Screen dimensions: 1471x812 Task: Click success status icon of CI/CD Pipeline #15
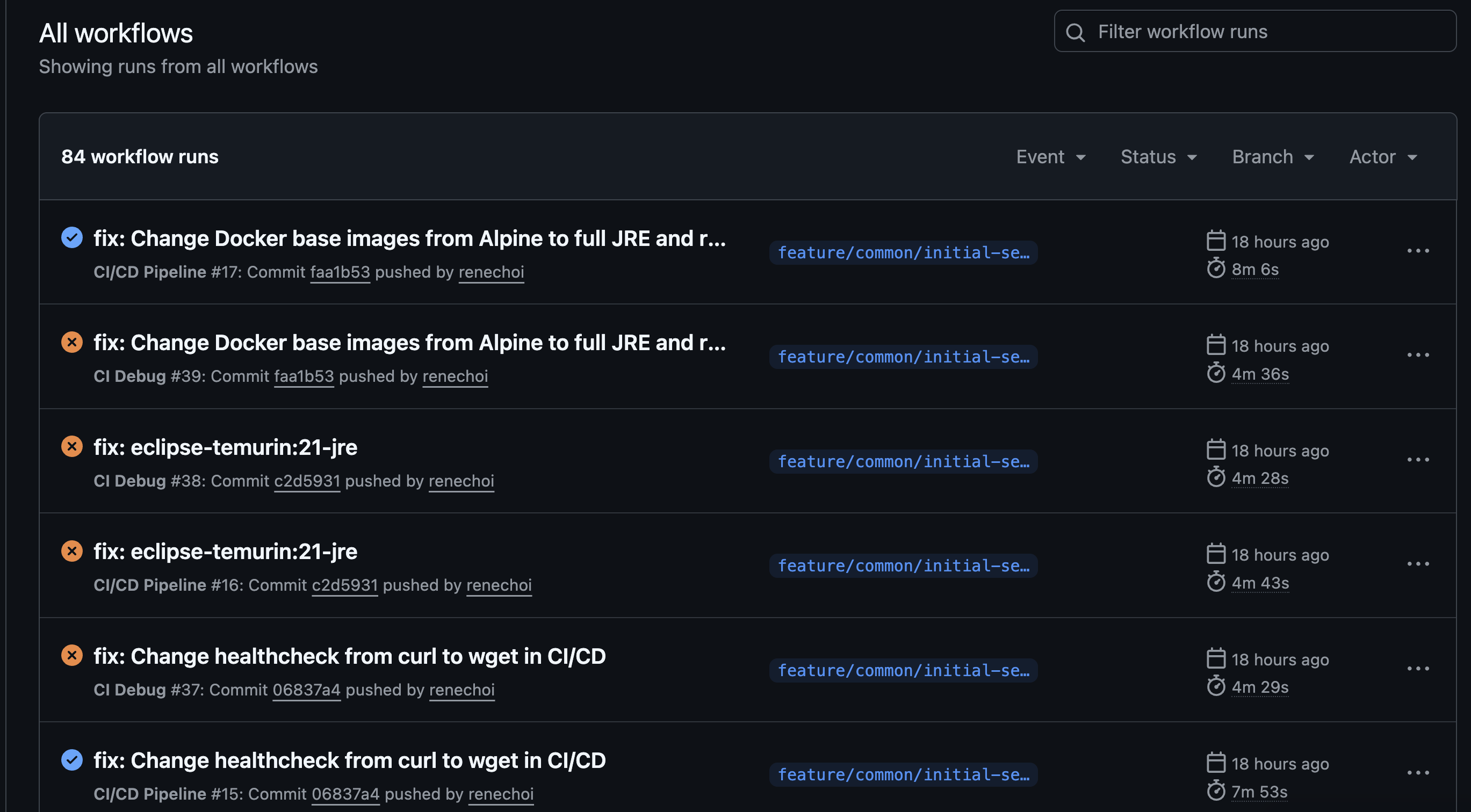pos(72,759)
